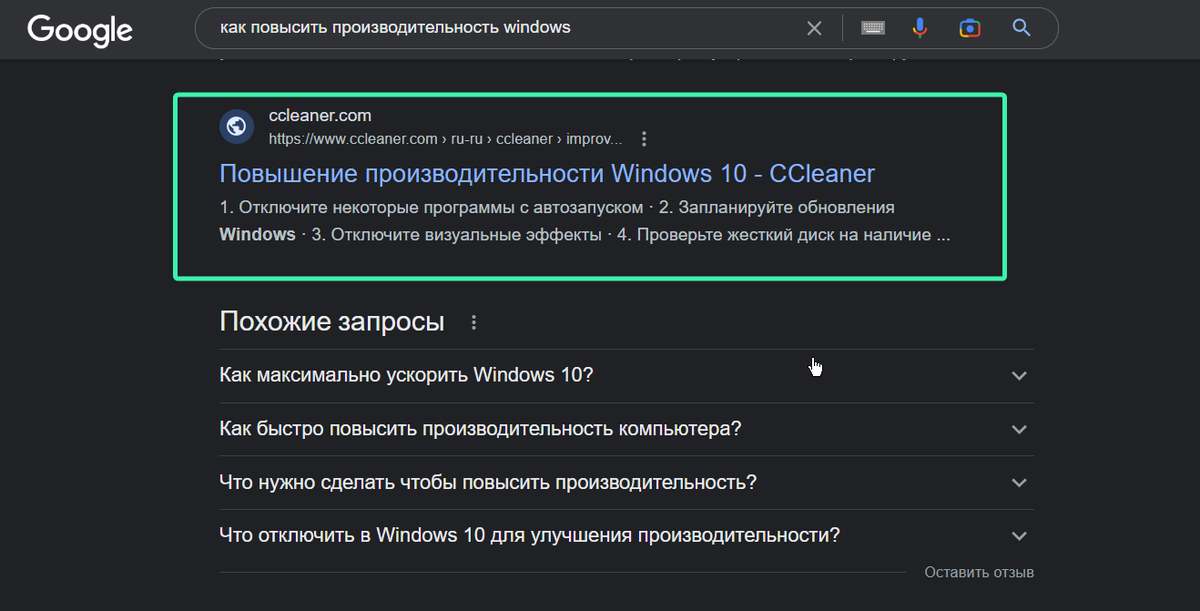Expand Как максимально ускорить Windows 10?

tap(626, 376)
